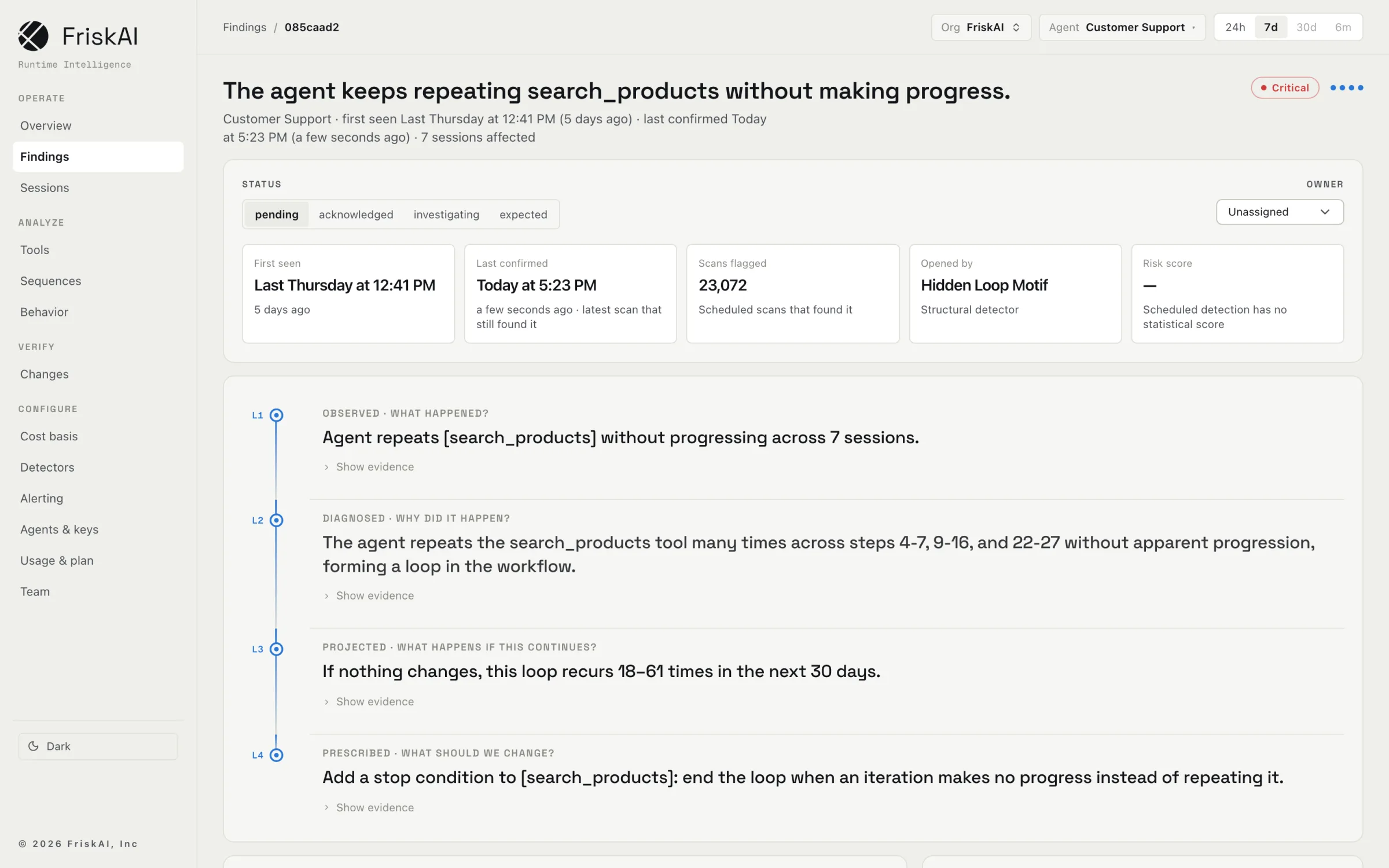
Task: Set status to acknowledged
Action: (356, 215)
